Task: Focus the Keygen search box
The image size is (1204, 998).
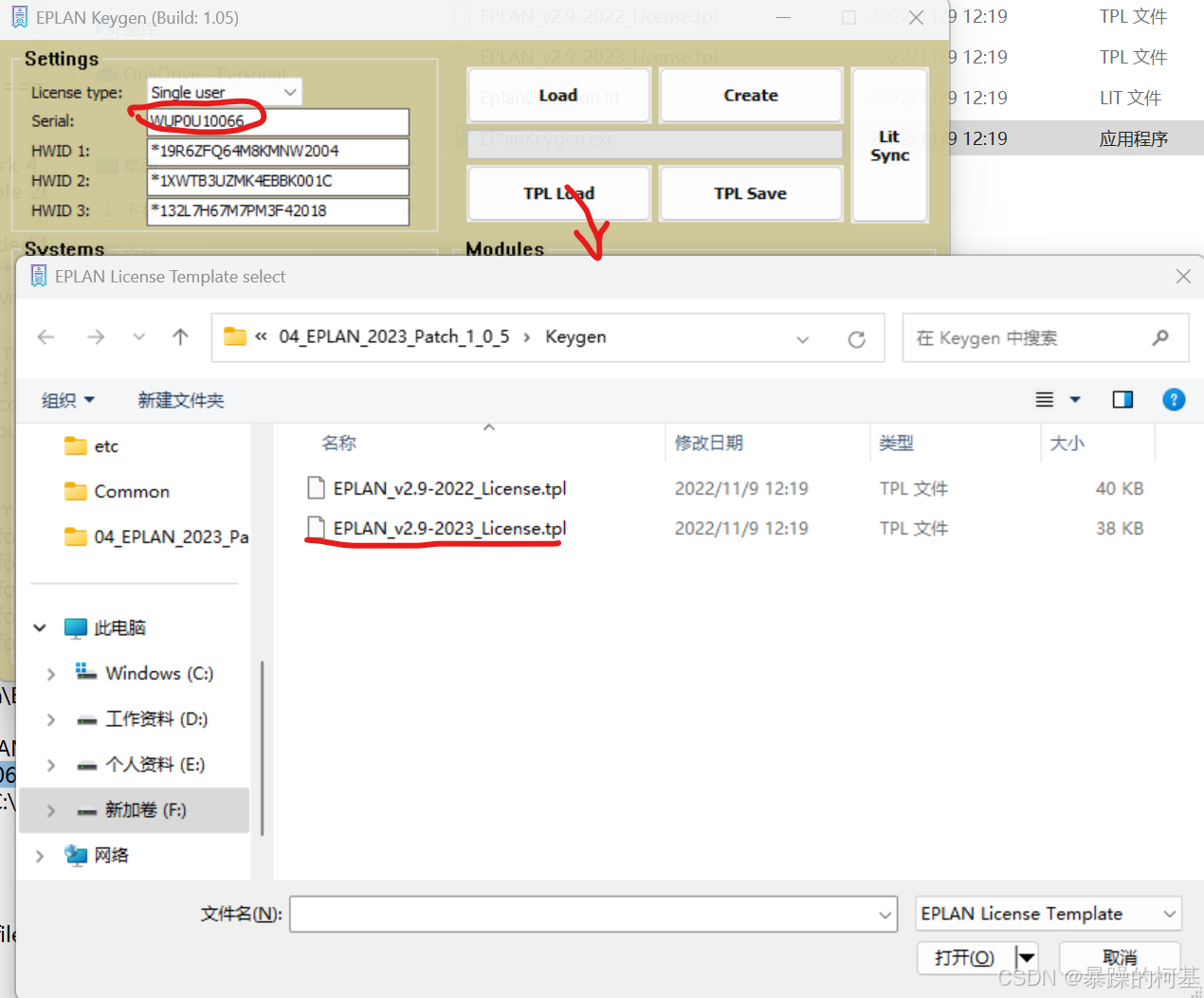Action: [x=1046, y=338]
